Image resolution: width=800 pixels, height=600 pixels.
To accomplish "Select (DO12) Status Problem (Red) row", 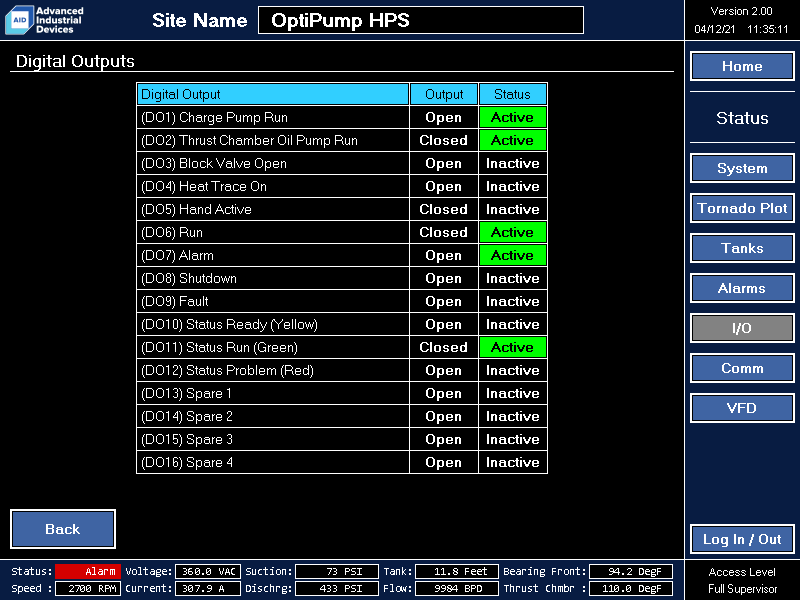I will pos(342,370).
